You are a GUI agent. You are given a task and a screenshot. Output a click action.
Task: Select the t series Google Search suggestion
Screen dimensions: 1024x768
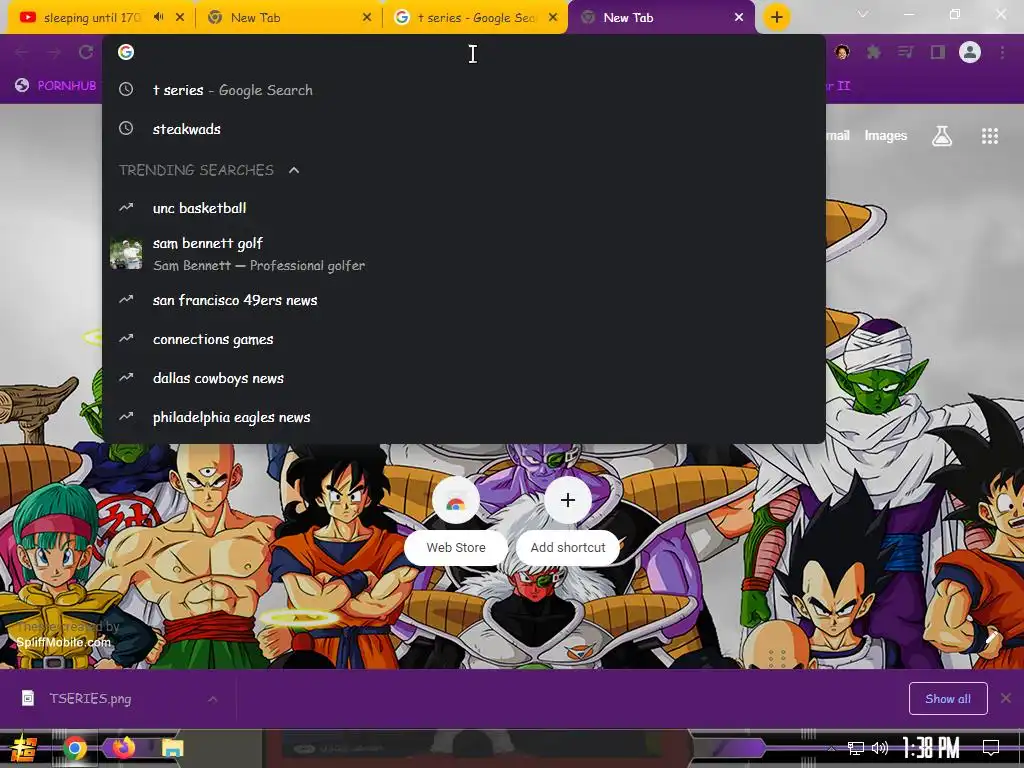pos(464,90)
